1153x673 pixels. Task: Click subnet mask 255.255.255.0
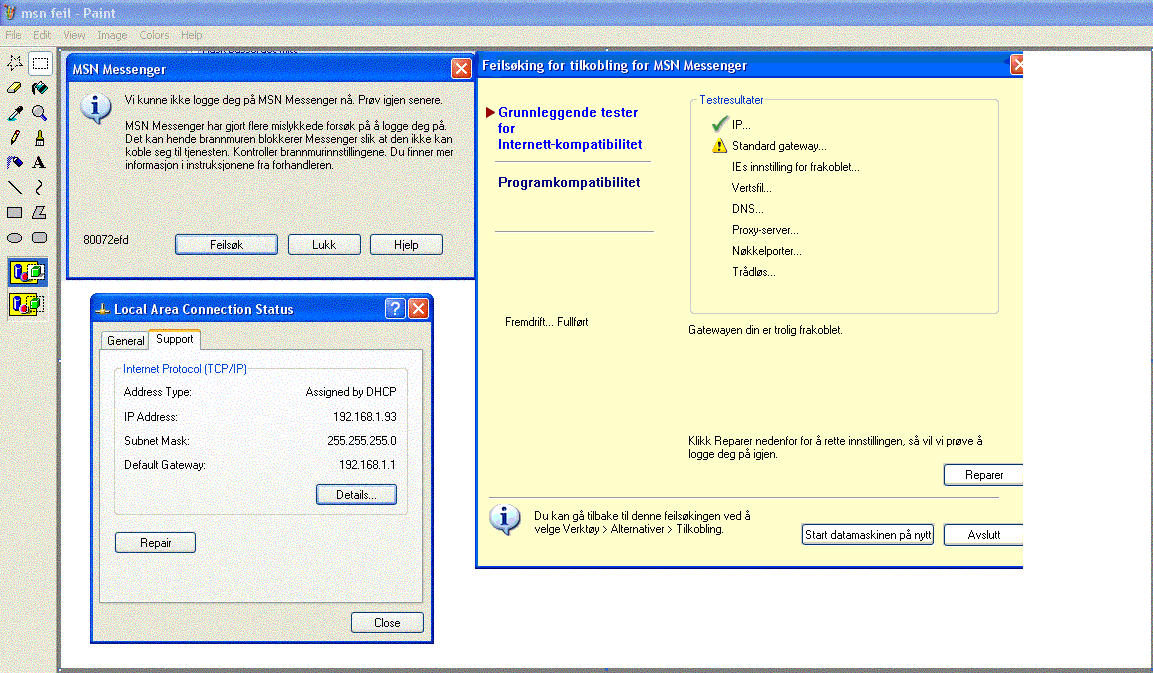pos(362,441)
